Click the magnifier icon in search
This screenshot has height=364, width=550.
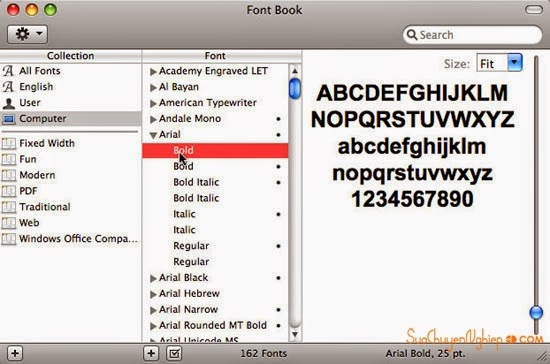click(412, 35)
